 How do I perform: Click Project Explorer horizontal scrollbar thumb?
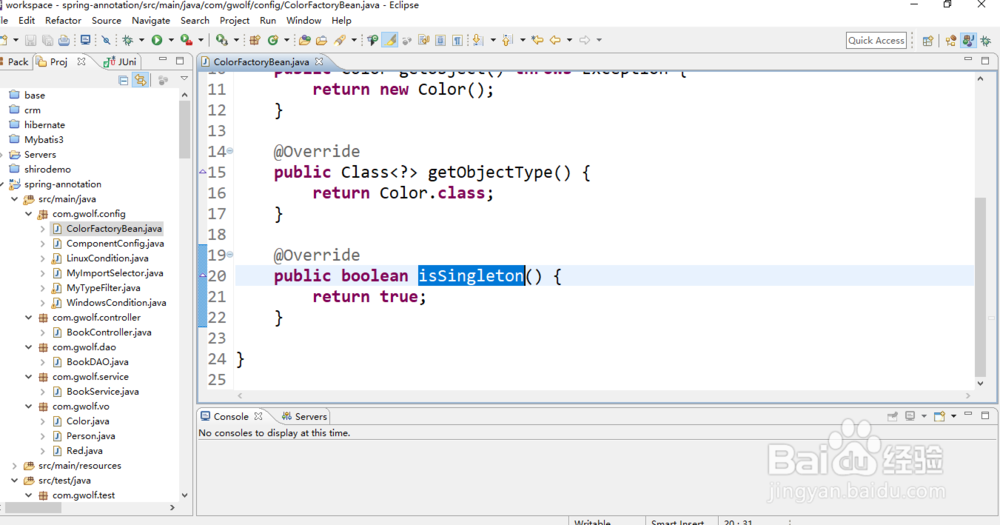pos(31,508)
